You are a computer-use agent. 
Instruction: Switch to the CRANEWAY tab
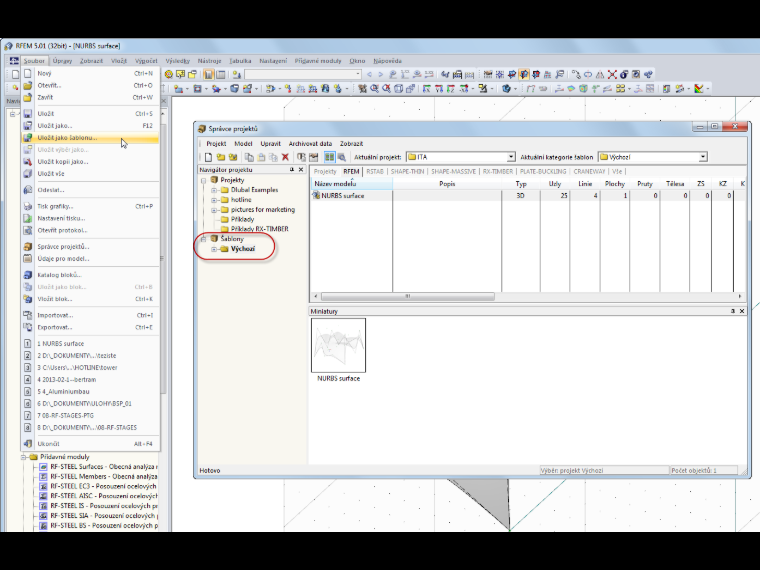click(x=589, y=171)
